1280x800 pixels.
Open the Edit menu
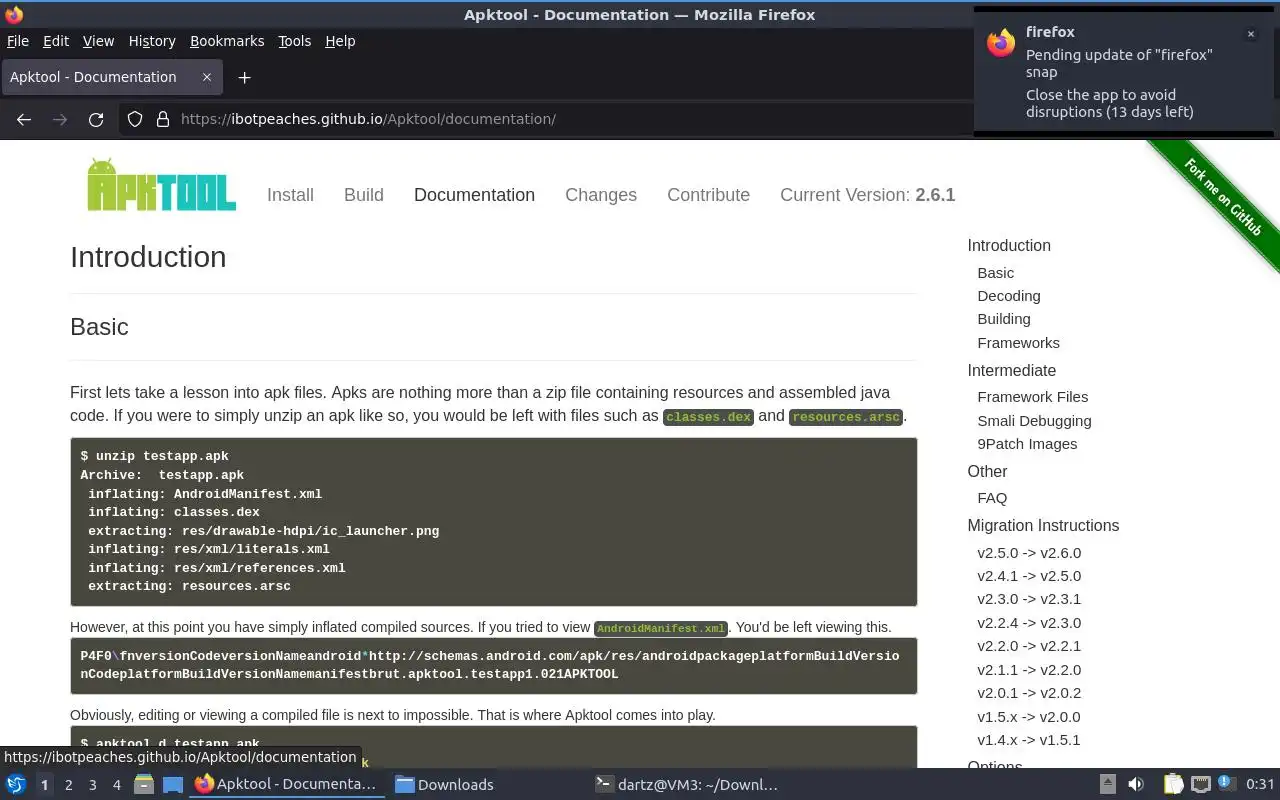pyautogui.click(x=56, y=41)
